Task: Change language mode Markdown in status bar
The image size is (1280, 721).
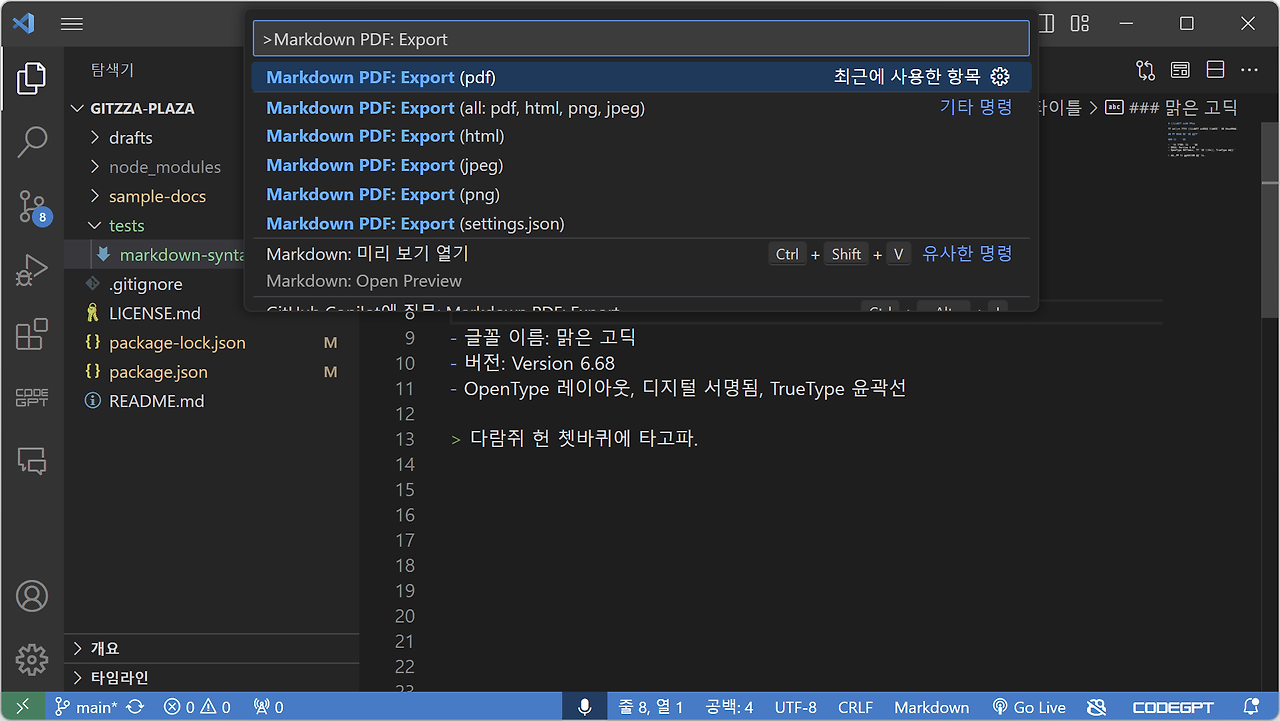Action: 932,707
